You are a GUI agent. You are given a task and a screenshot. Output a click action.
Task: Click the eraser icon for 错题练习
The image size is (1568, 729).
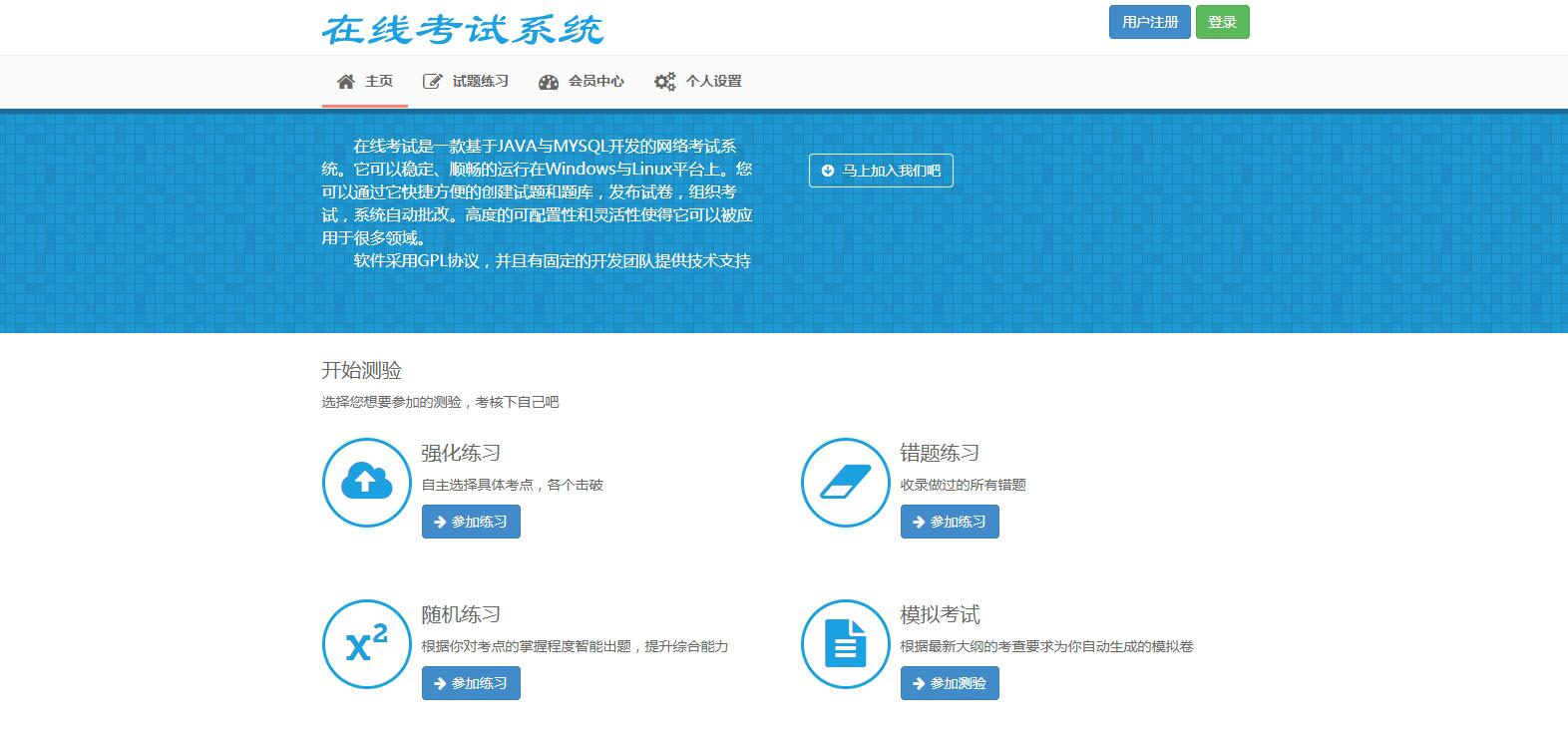click(845, 482)
